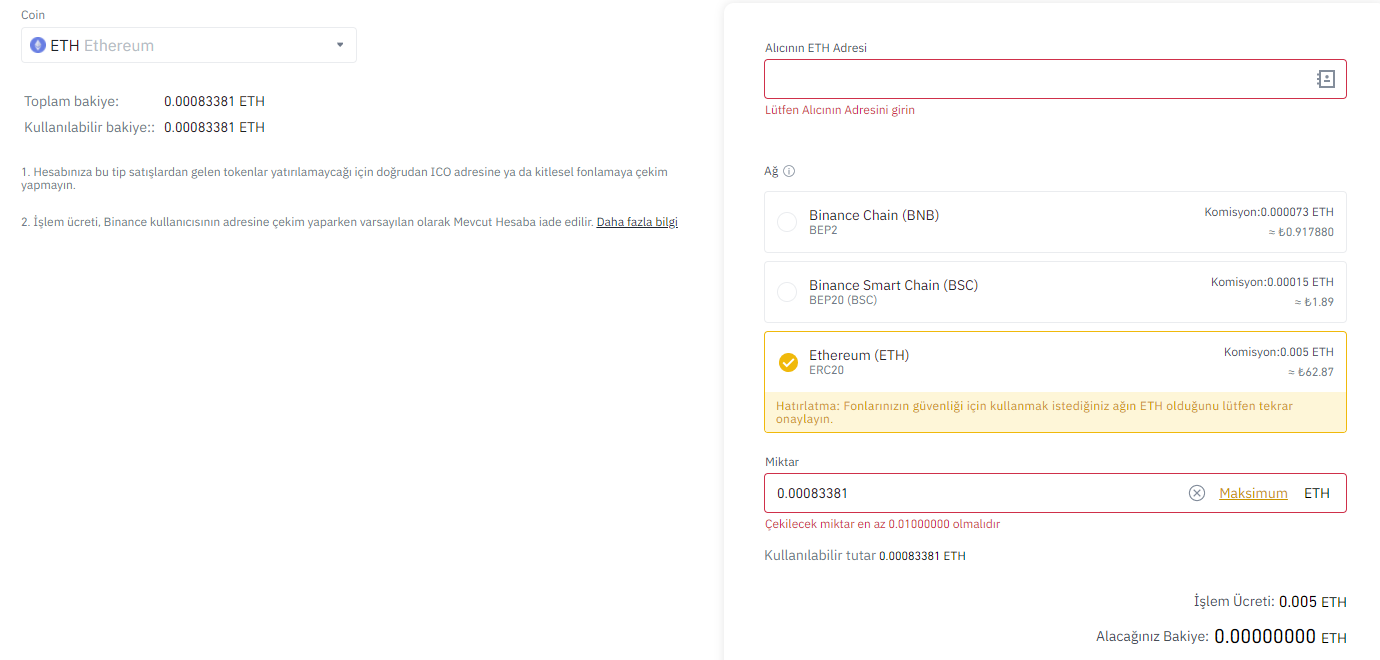Open the Daha fazla bilgi link
1380x660 pixels.
tap(637, 222)
